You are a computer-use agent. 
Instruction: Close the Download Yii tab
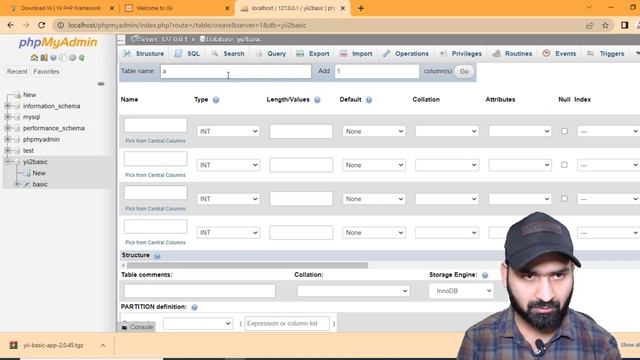click(x=112, y=8)
